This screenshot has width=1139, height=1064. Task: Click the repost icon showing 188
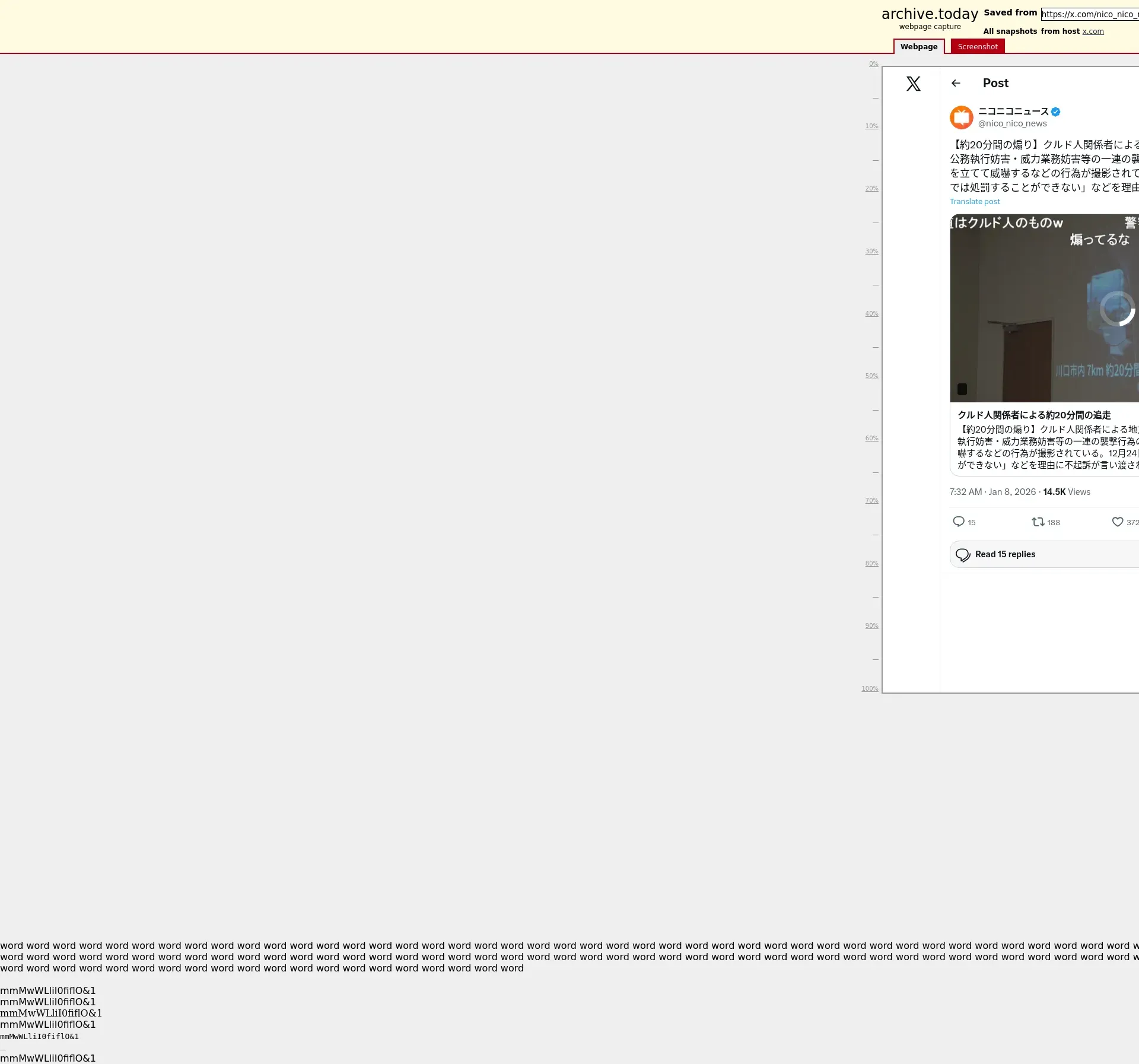1038,522
